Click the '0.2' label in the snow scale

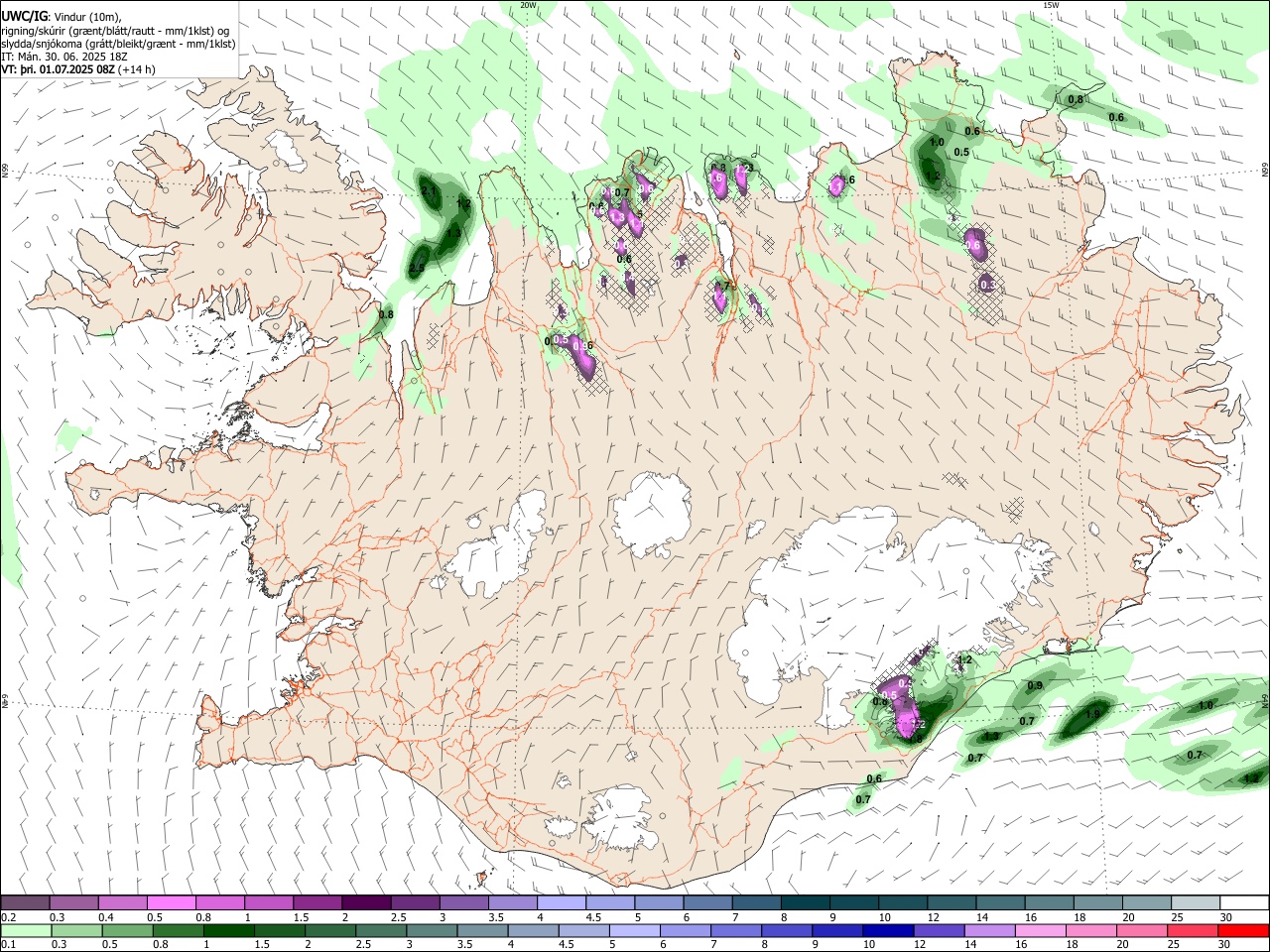click(x=9, y=917)
